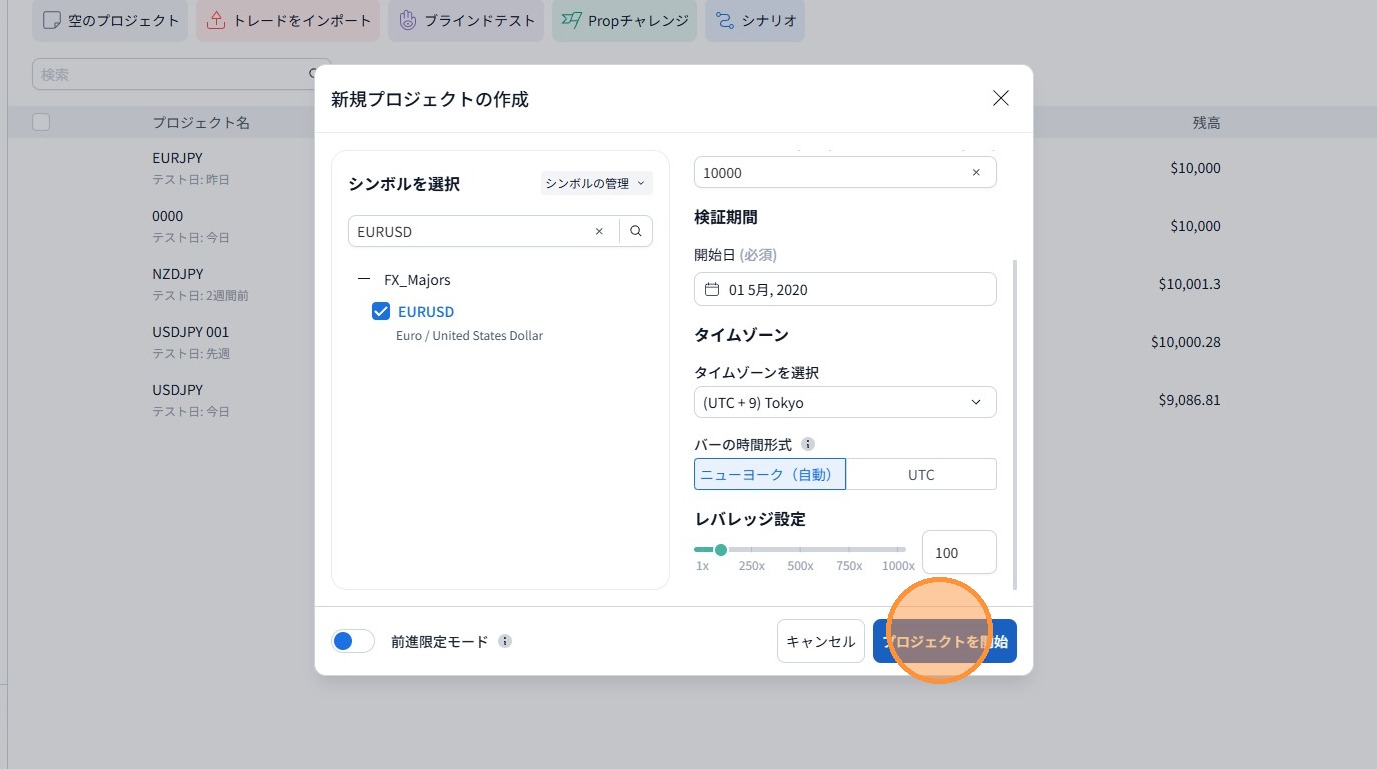Screen dimensions: 1377x769
Task: Show info for 前進限定モード
Action: 505,641
